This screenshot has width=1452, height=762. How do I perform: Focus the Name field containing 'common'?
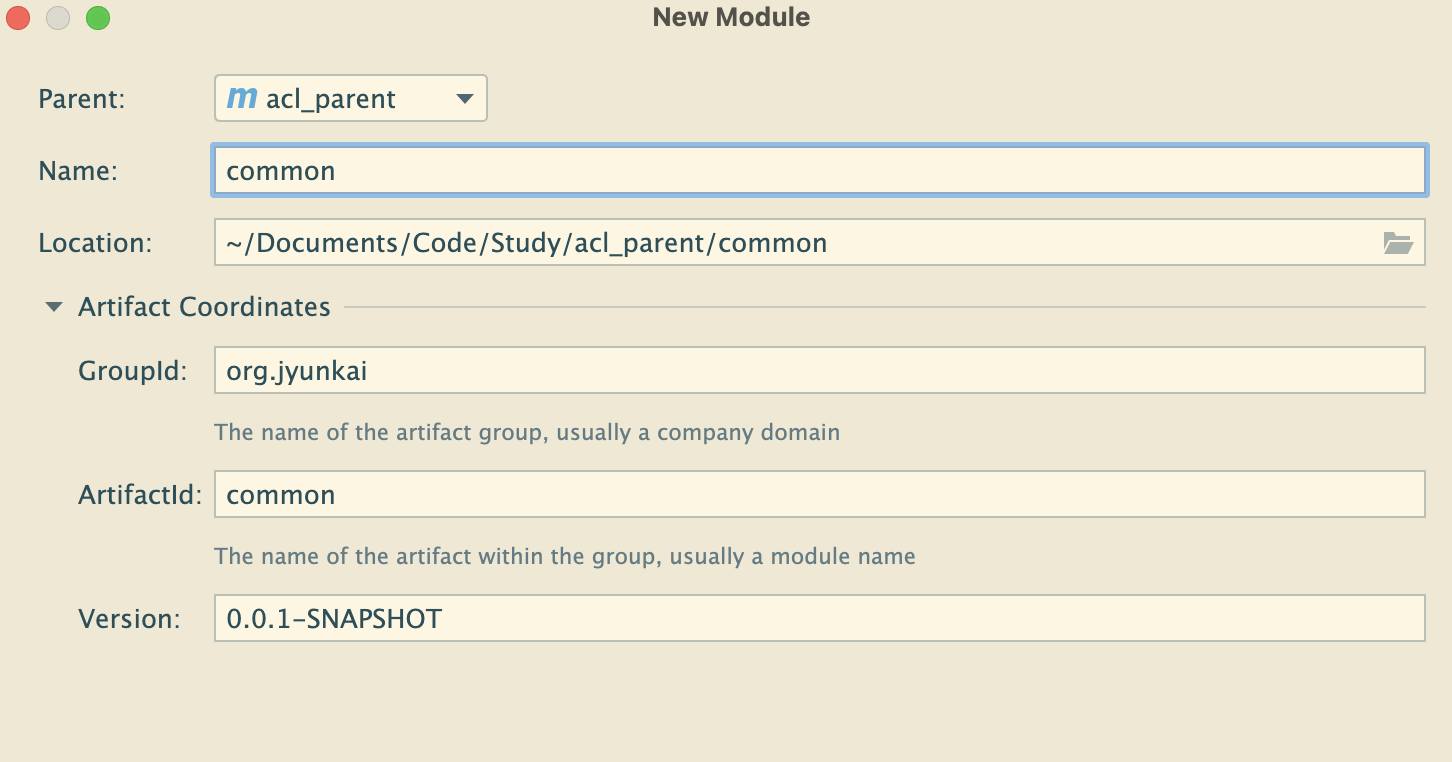tap(818, 170)
